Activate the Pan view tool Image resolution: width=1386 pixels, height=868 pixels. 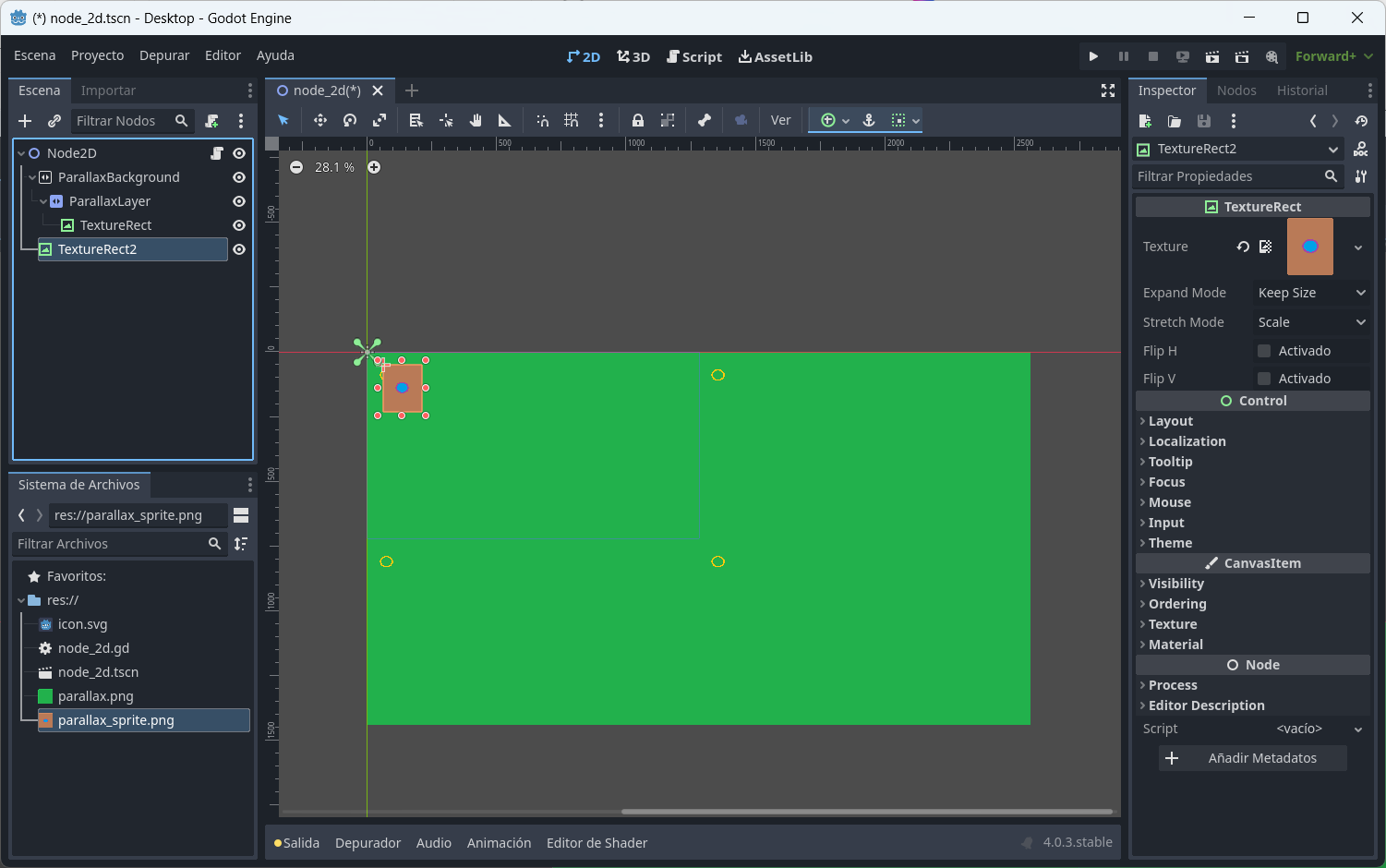(x=475, y=120)
